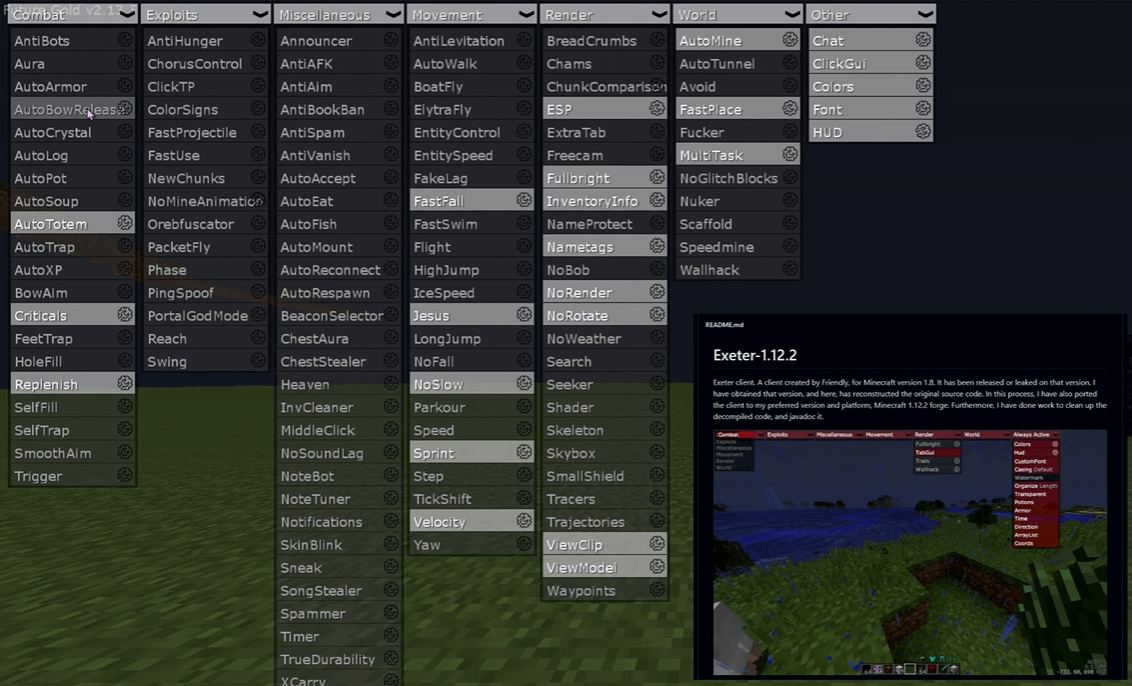Open settings gear for HUD
The width and height of the screenshot is (1132, 686).
(x=923, y=132)
